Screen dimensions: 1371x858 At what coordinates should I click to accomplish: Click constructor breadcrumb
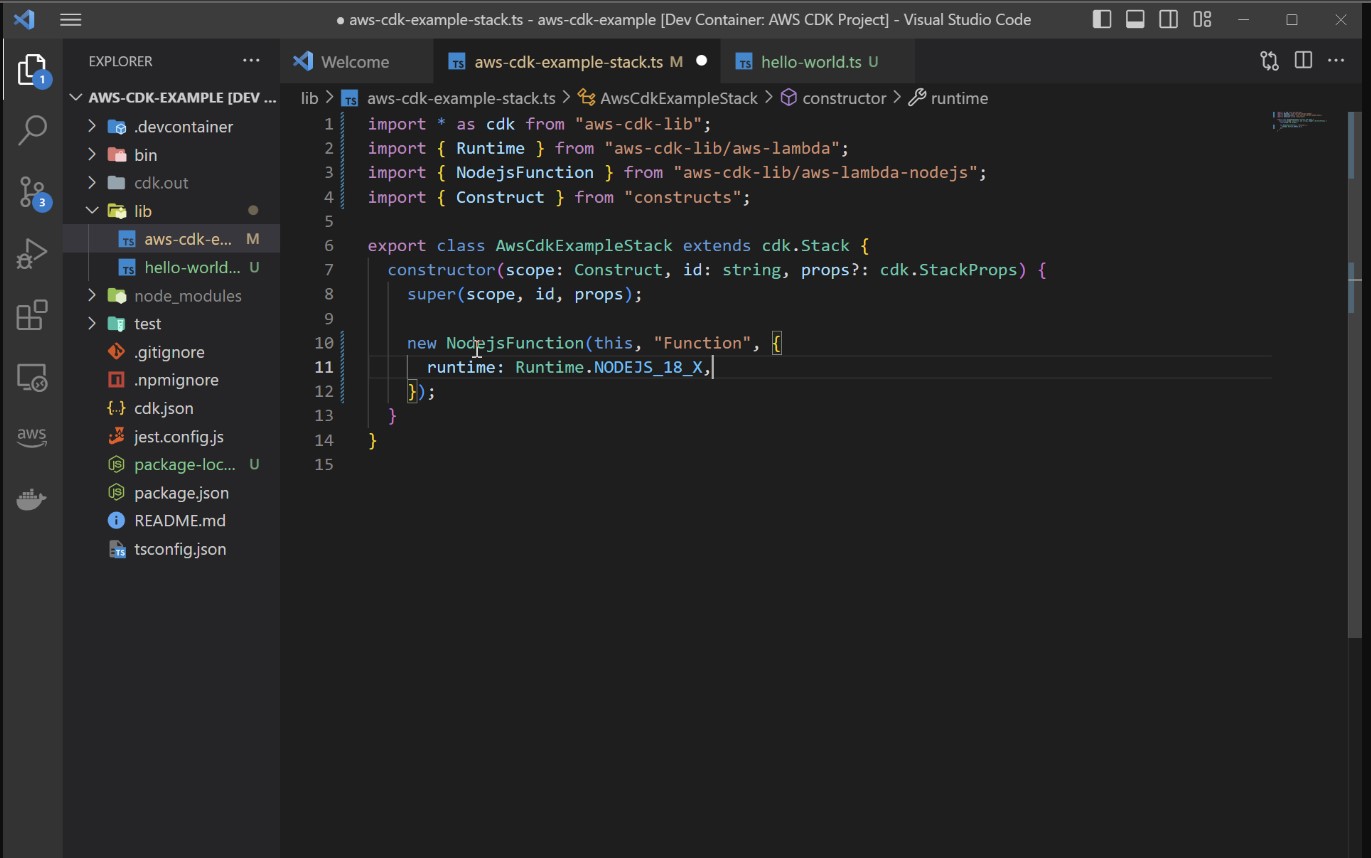coord(833,98)
